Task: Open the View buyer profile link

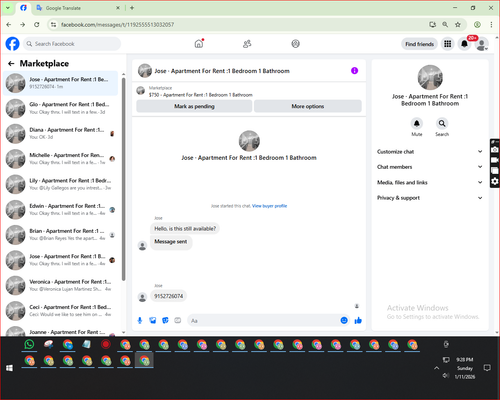Action: click(x=269, y=206)
